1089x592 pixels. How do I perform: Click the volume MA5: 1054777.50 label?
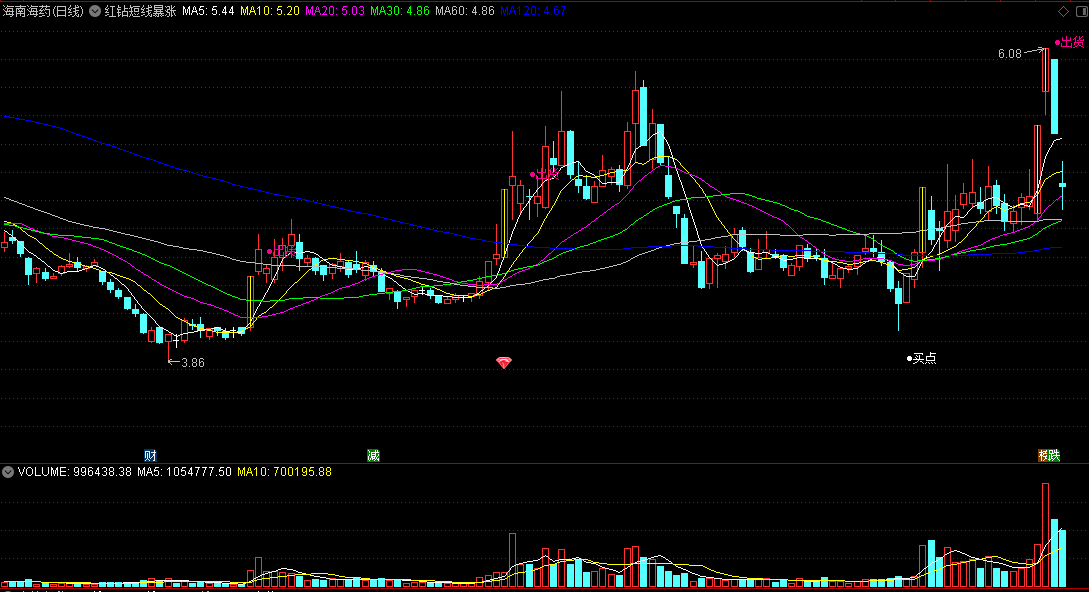click(x=184, y=472)
